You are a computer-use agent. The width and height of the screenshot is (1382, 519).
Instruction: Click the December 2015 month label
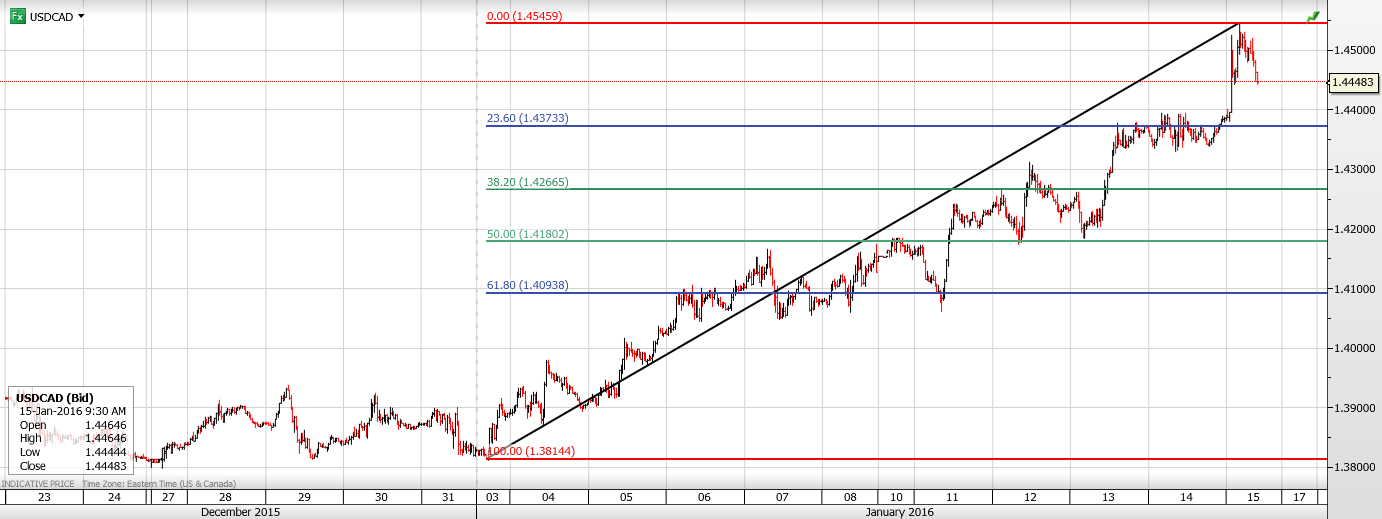pyautogui.click(x=240, y=511)
